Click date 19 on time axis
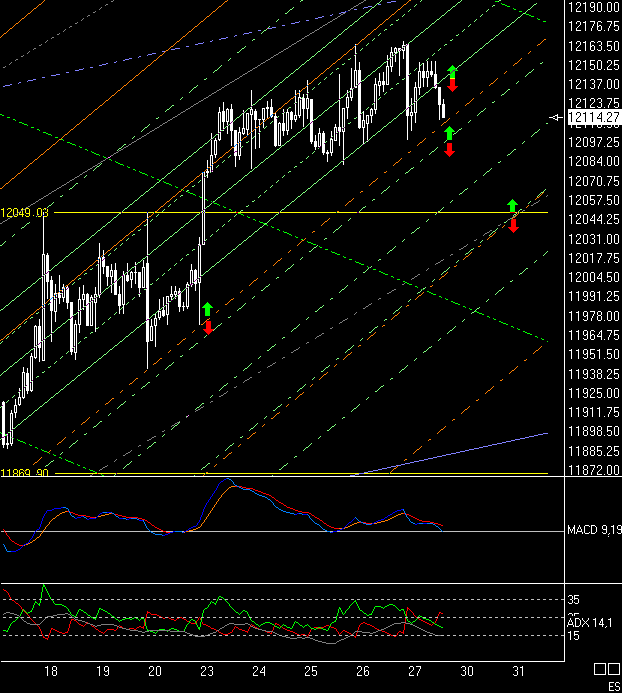 tap(103, 671)
